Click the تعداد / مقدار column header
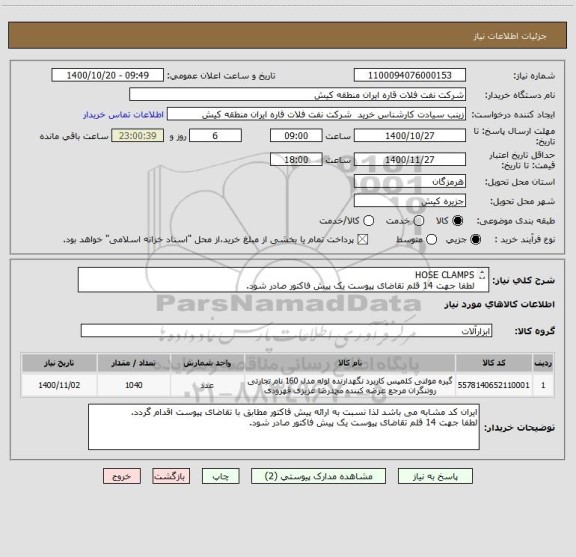This screenshot has height=557, width=576. click(x=134, y=363)
